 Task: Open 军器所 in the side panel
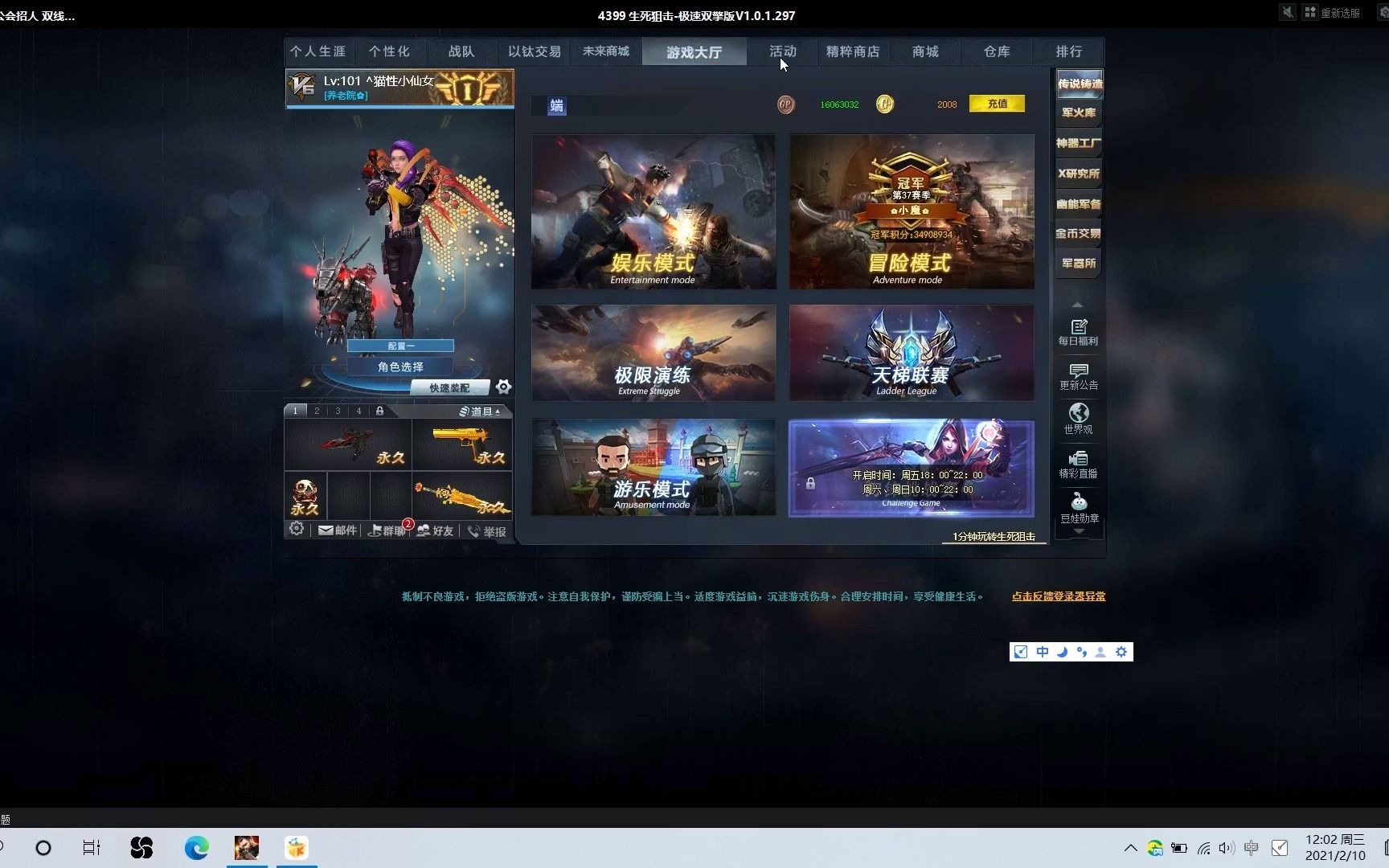pos(1079,264)
